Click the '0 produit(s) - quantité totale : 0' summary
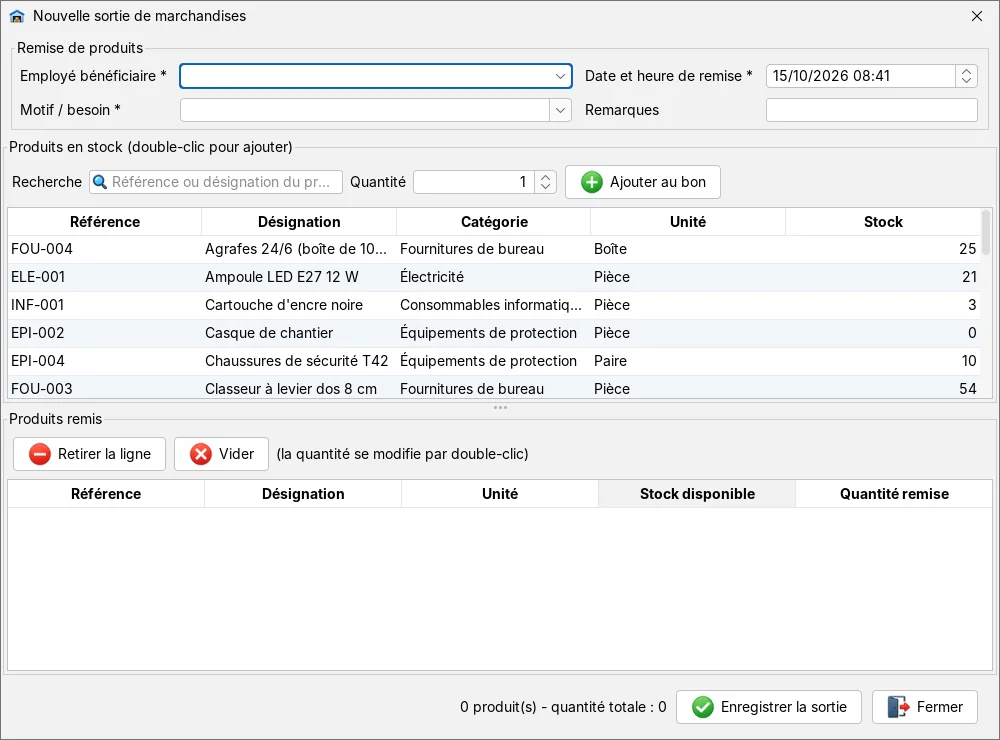This screenshot has width=1000, height=740. [x=563, y=707]
